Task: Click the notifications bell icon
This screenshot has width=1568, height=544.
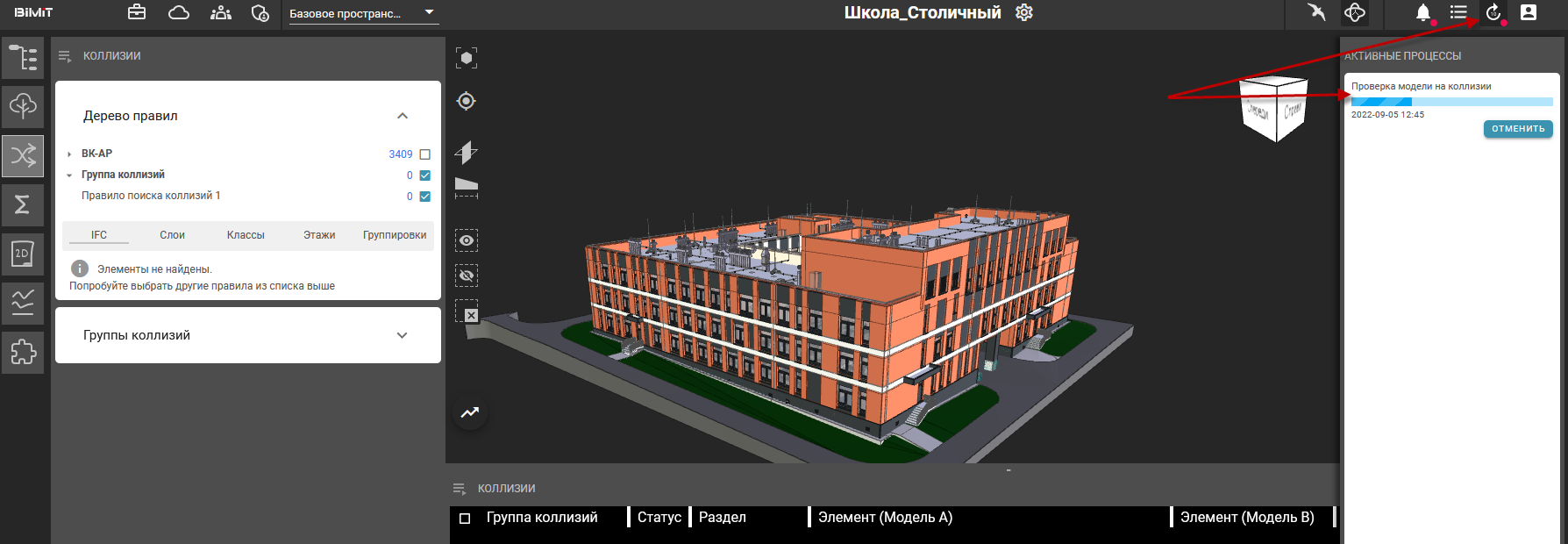Action: 1422,13
